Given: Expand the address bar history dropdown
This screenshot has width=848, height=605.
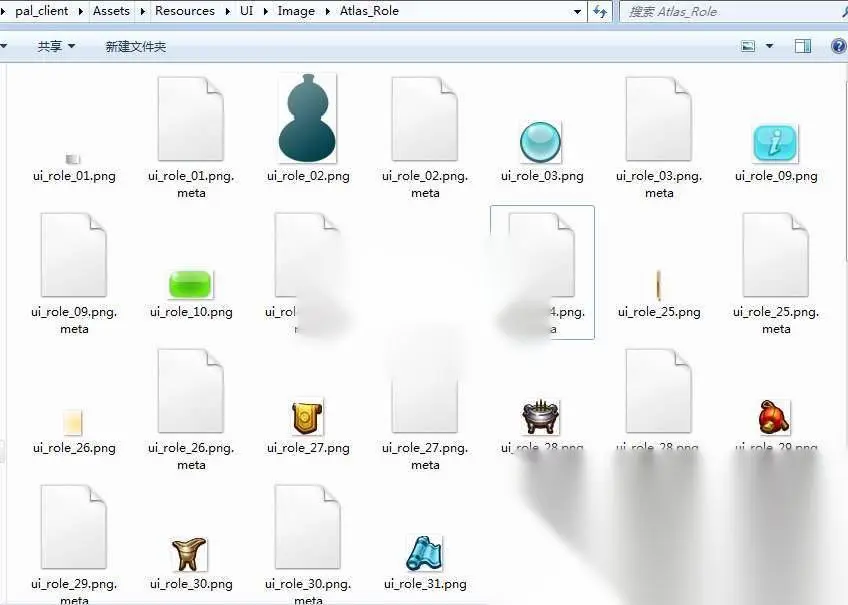Looking at the screenshot, I should [x=578, y=11].
